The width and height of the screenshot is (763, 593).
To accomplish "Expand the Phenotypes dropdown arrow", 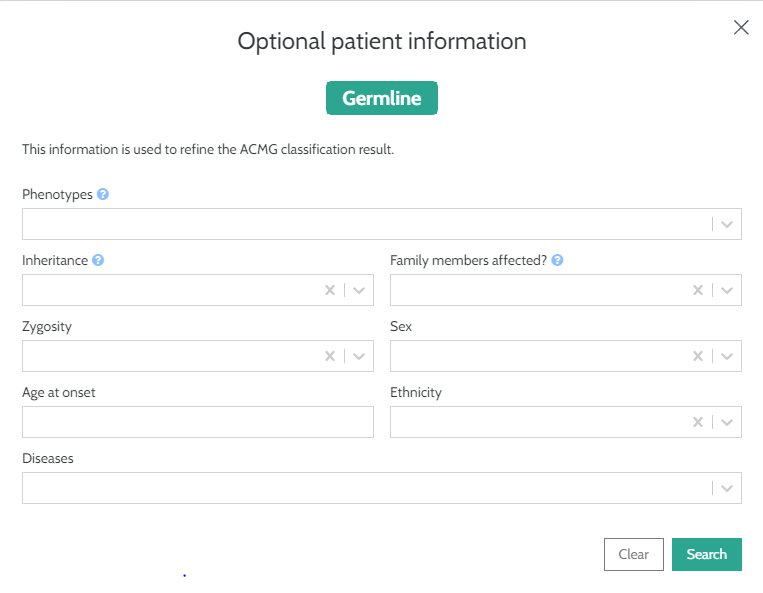I will [x=727, y=224].
